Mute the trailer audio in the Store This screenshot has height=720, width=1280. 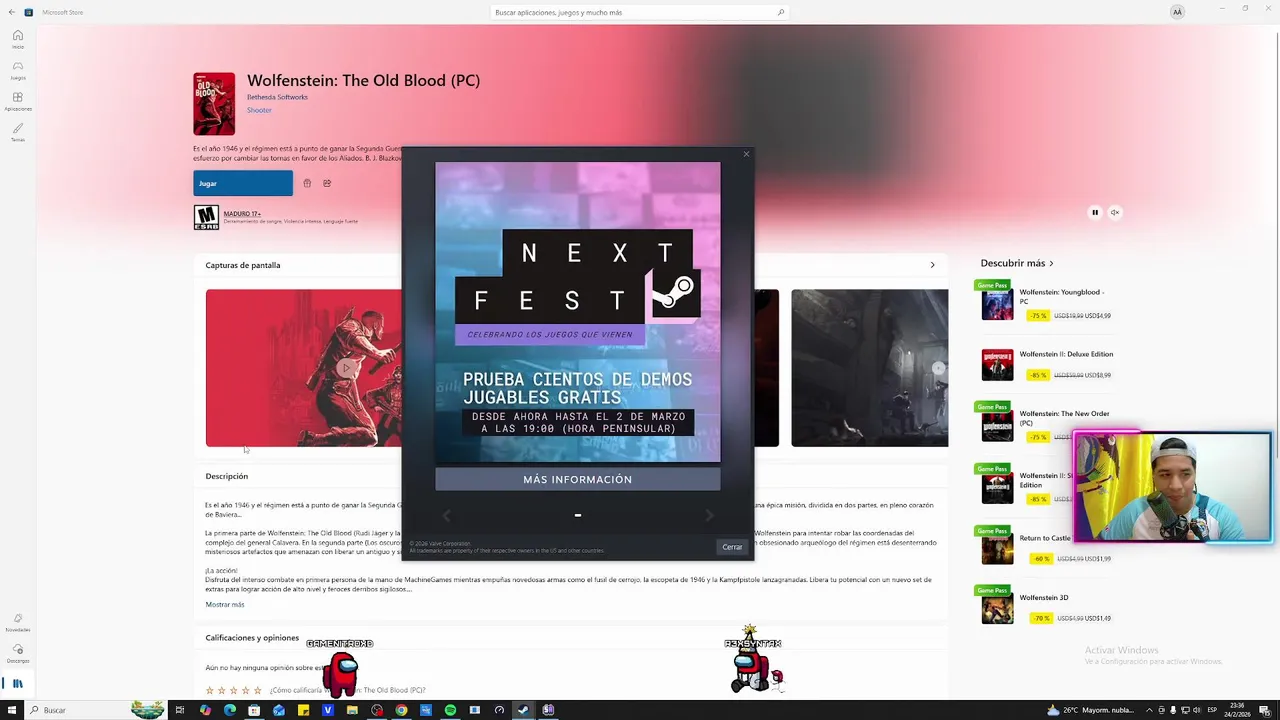(x=1115, y=212)
